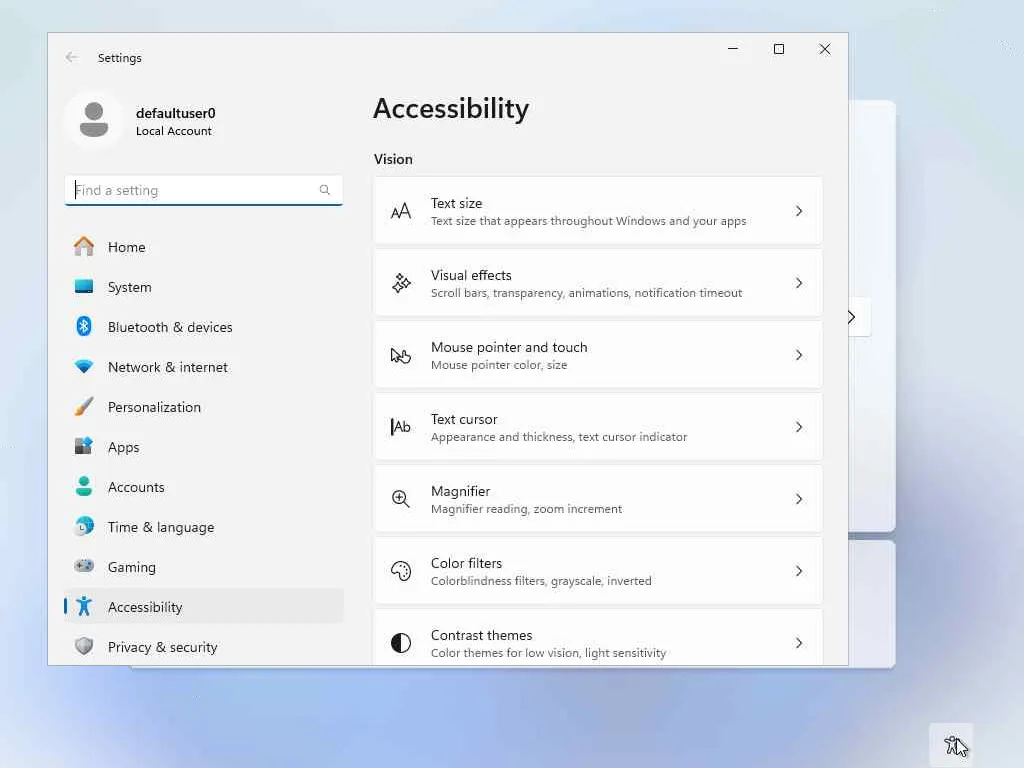Screen dimensions: 1024x768
Task: Click the Accounts person icon
Action: coord(84,486)
